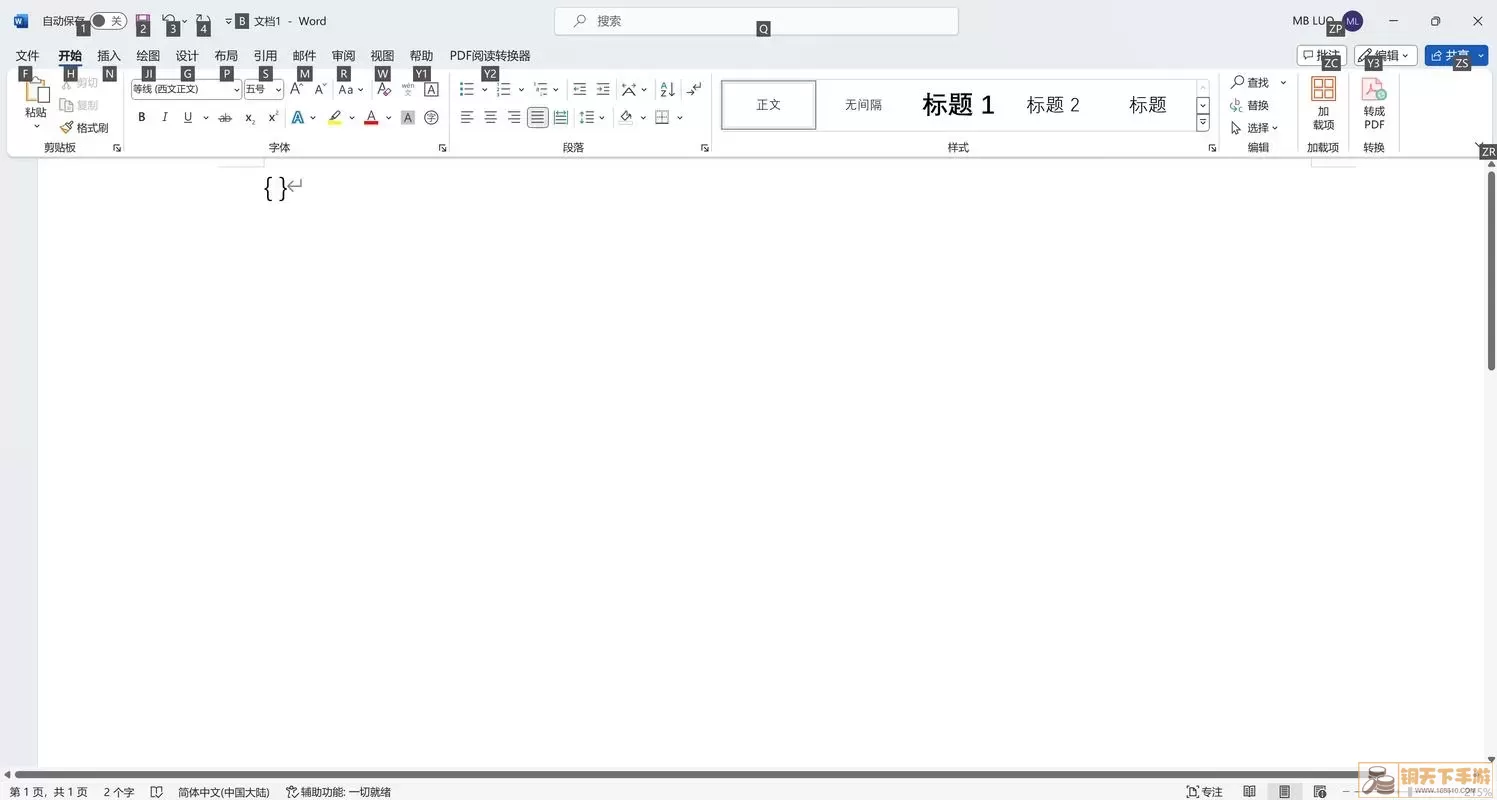
Task: Align text to the right
Action: point(514,118)
